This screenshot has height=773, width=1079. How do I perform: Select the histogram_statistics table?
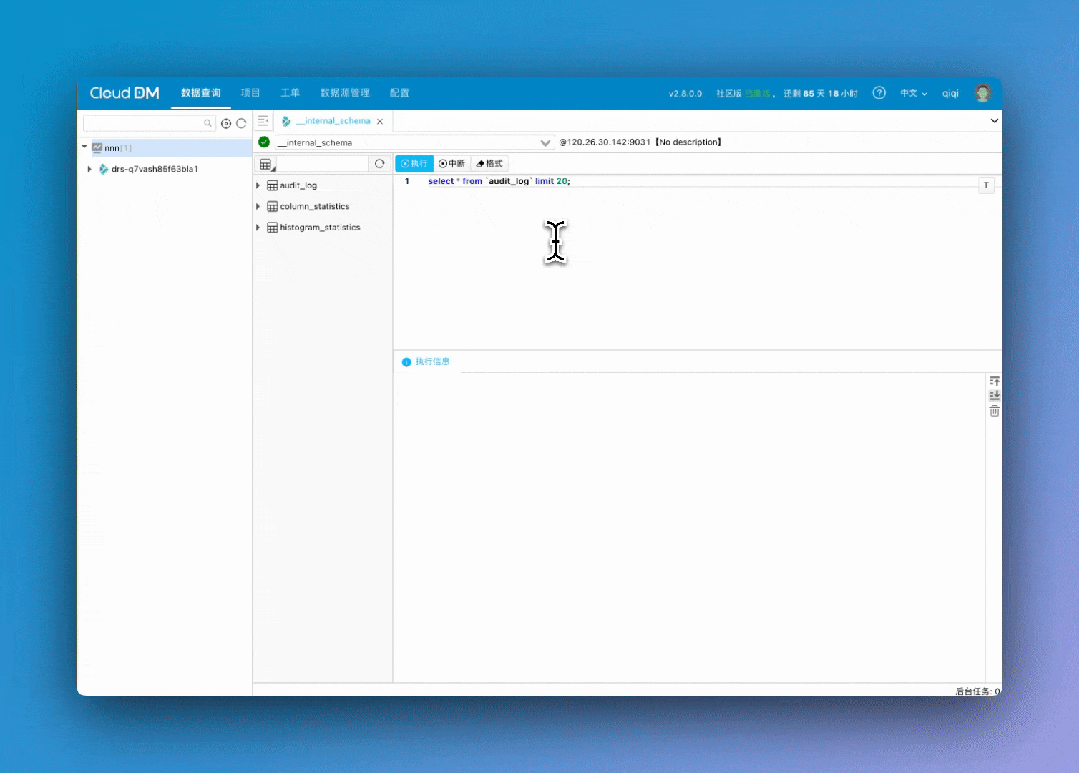click(320, 227)
